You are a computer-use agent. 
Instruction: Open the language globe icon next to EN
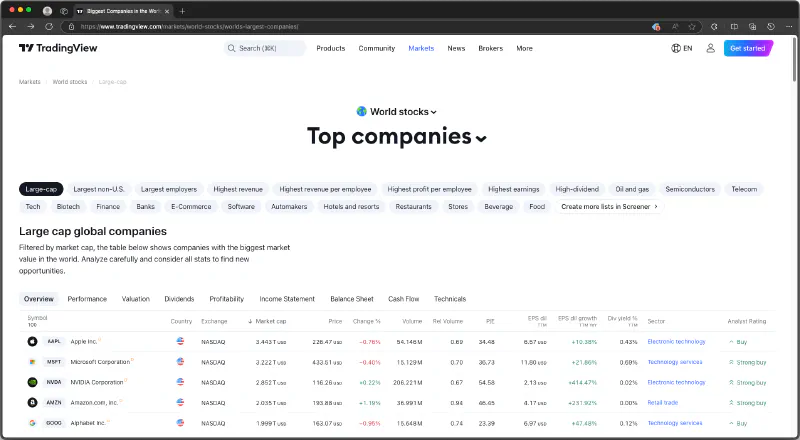click(x=676, y=48)
